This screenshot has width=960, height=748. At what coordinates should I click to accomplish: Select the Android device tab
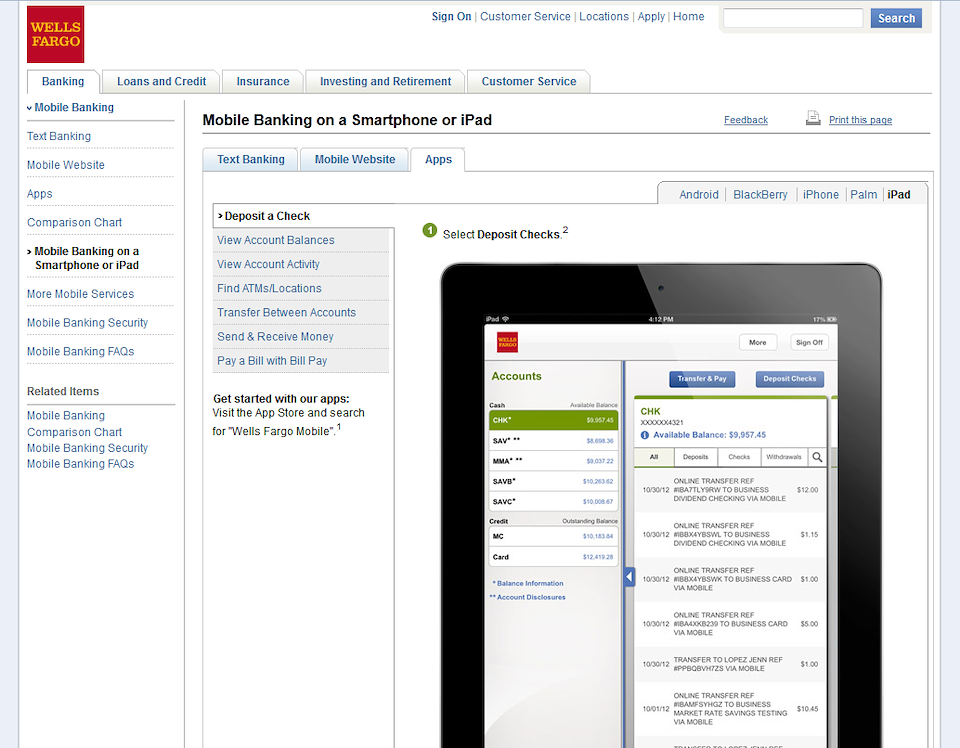pos(699,195)
